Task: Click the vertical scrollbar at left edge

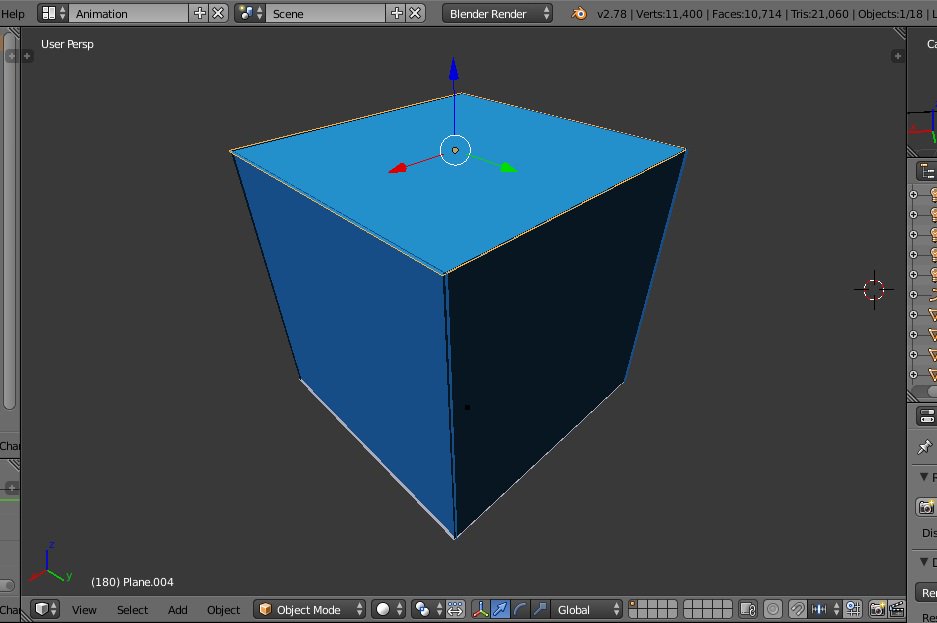Action: (9, 221)
